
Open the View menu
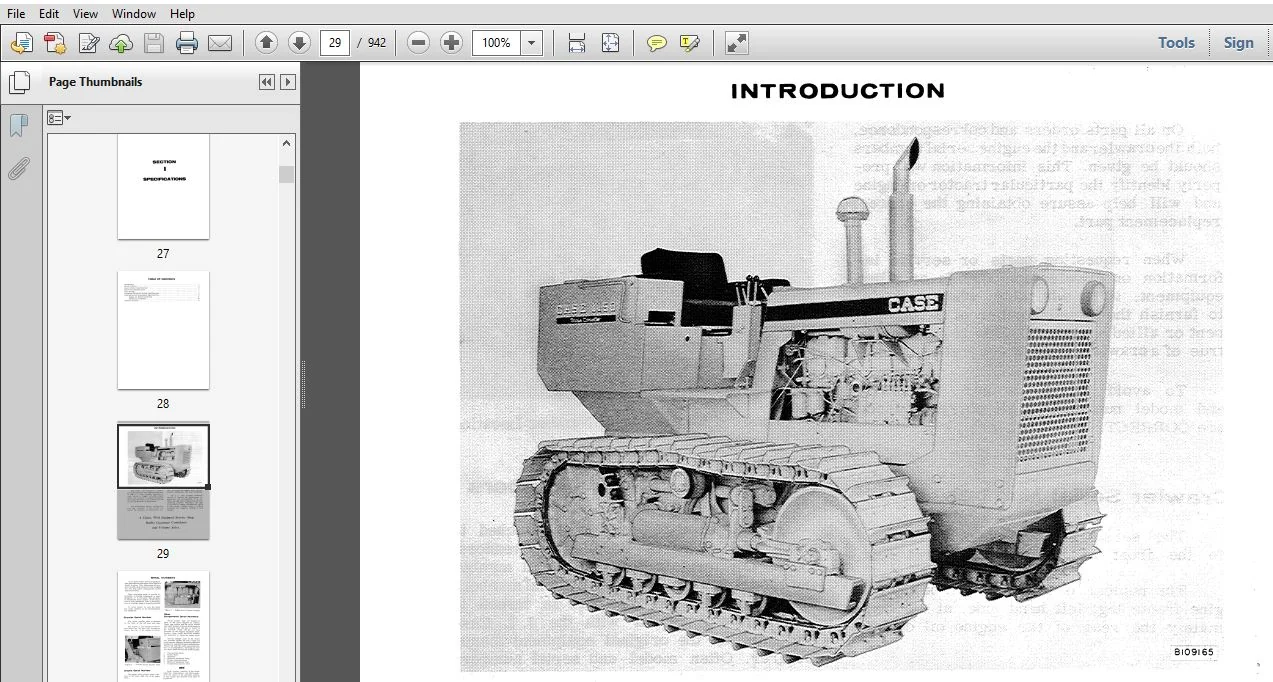[x=86, y=14]
